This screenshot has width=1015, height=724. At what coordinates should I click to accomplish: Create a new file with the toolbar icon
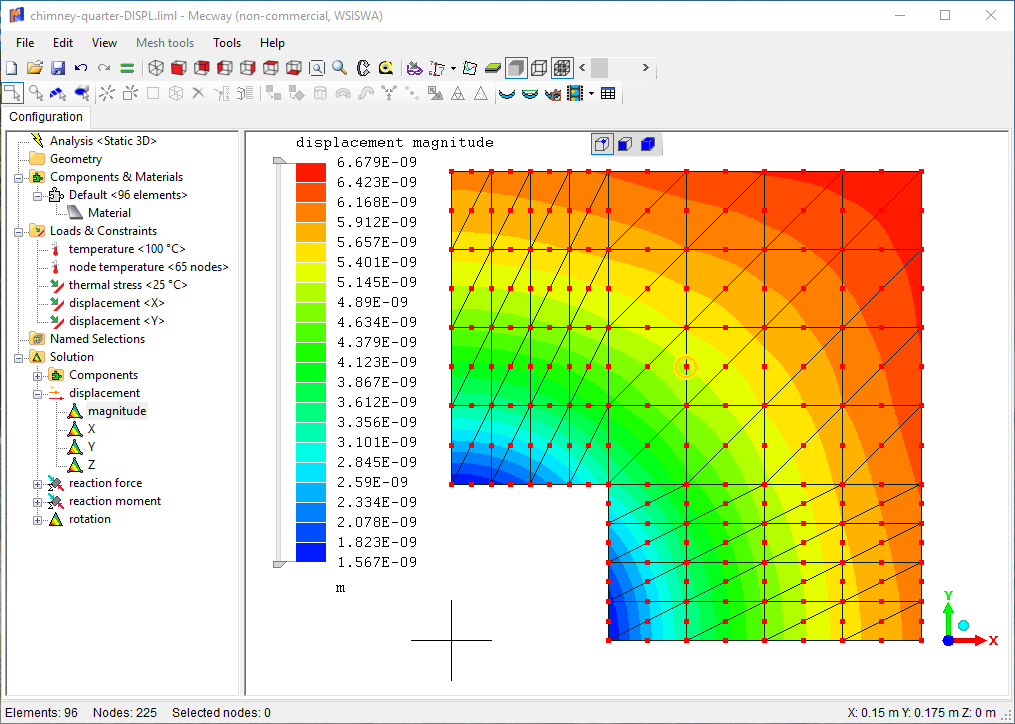(x=12, y=68)
